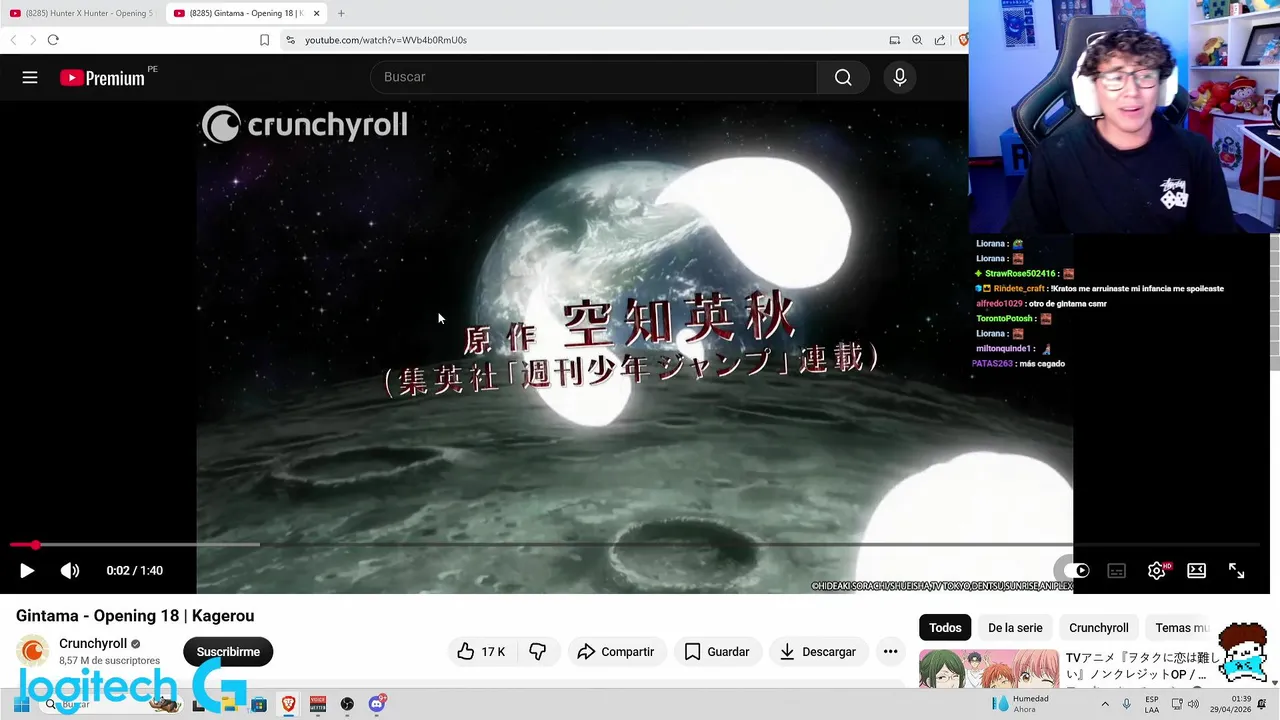Download video with Descargar button

tap(818, 652)
